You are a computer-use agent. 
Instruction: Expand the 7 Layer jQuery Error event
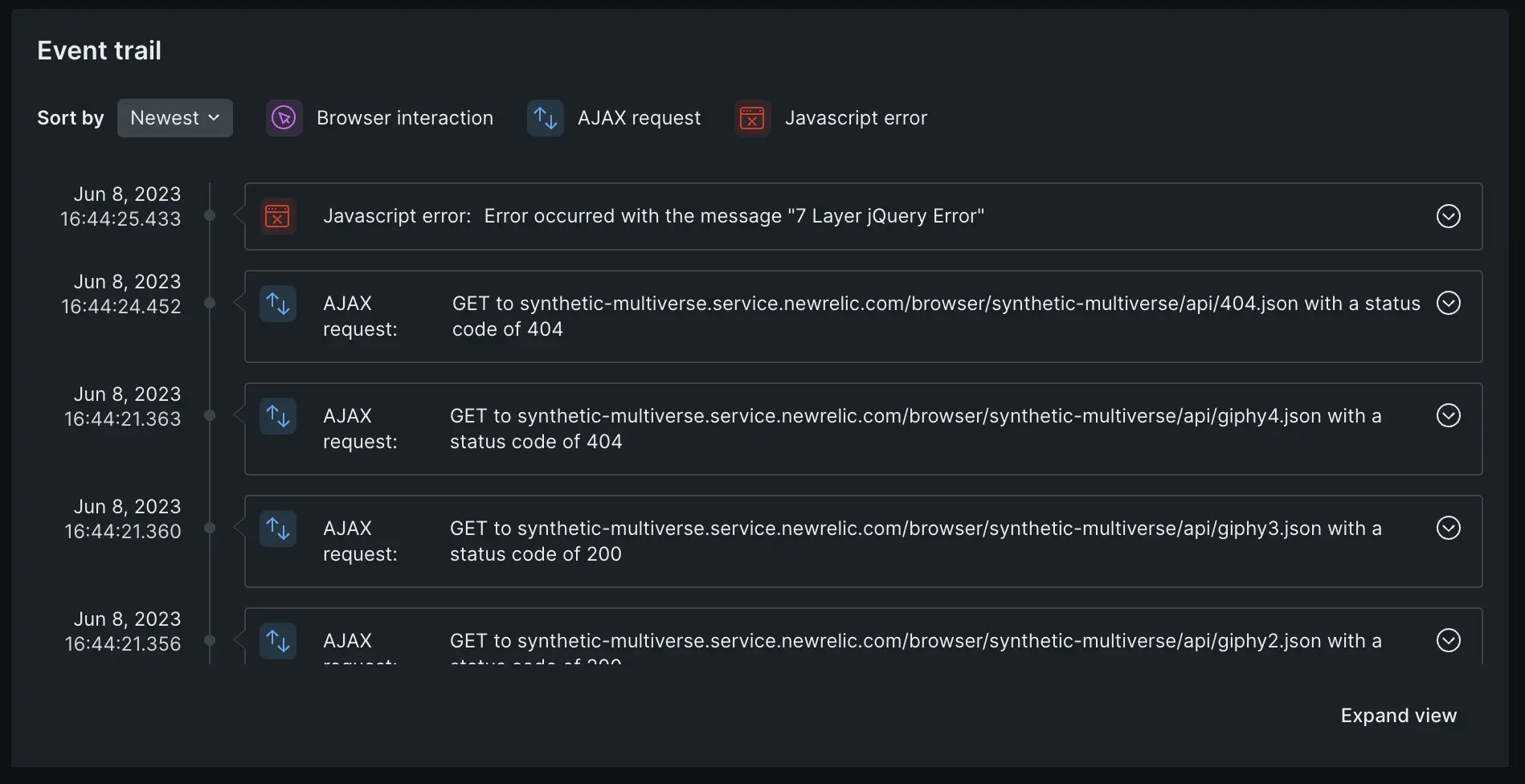[1448, 216]
